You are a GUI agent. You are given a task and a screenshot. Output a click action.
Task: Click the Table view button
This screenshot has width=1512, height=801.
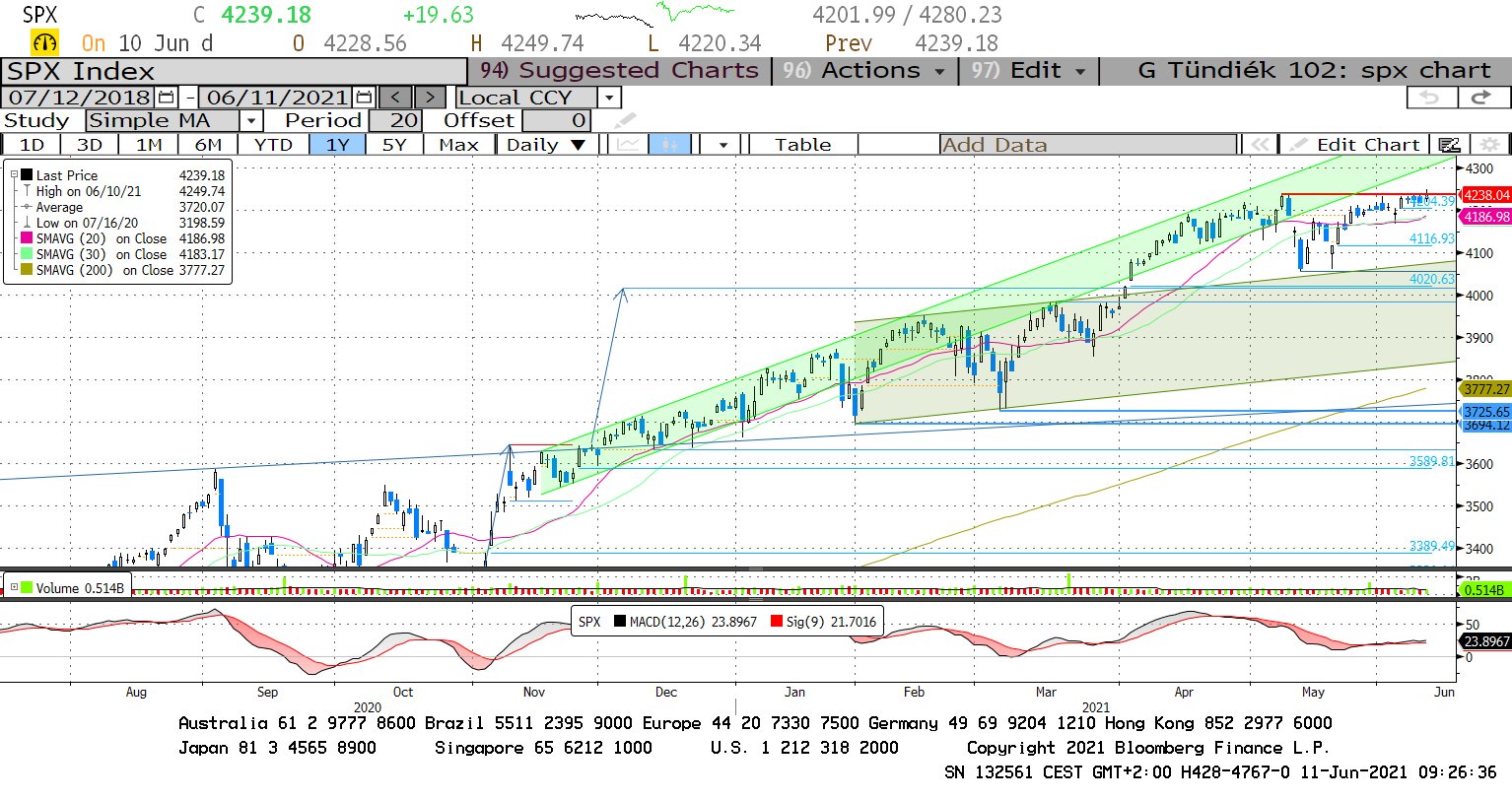(803, 145)
